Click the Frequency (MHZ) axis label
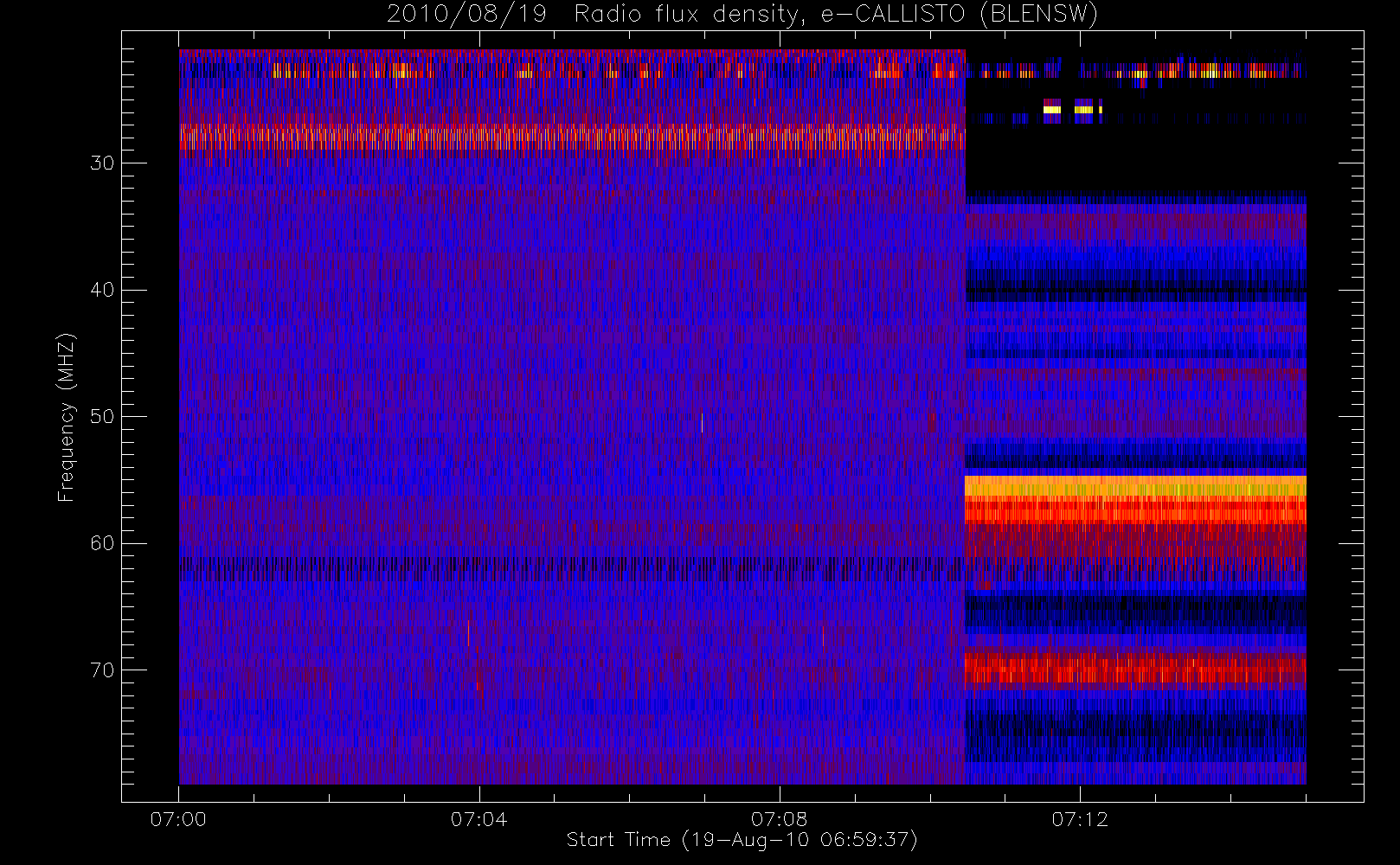The height and width of the screenshot is (865, 1400). (x=66, y=417)
